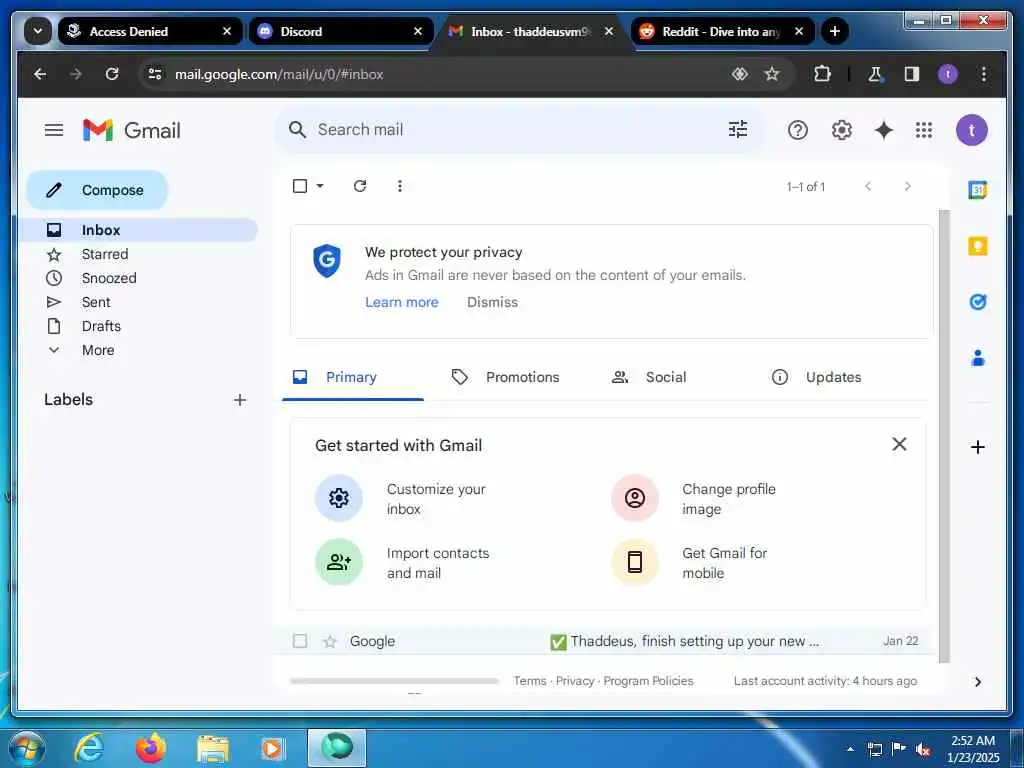This screenshot has height=768, width=1024.
Task: Open Google Tasks side panel icon
Action: coord(977,302)
